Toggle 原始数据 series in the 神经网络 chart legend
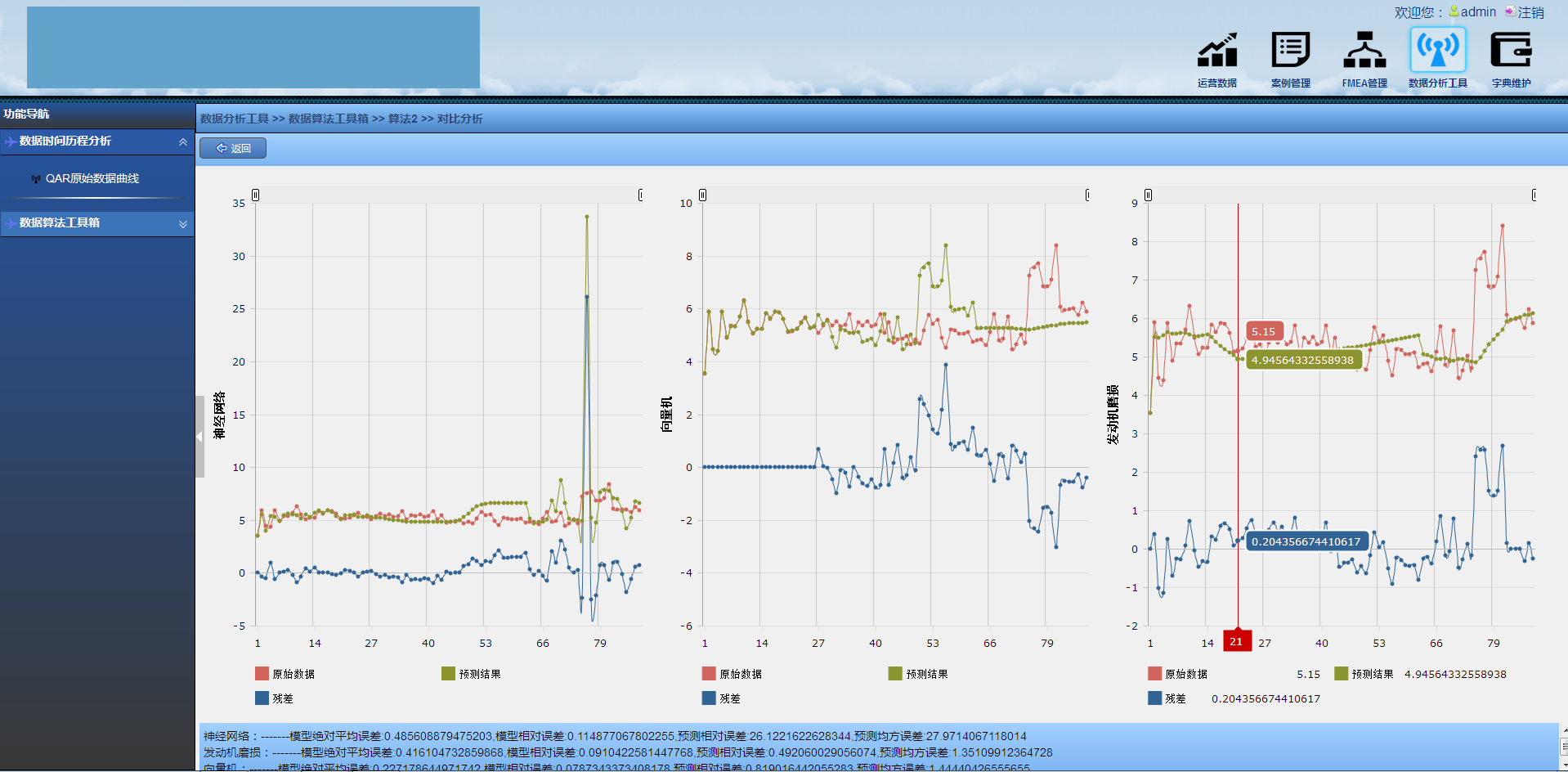The height and width of the screenshot is (772, 1568). [284, 674]
